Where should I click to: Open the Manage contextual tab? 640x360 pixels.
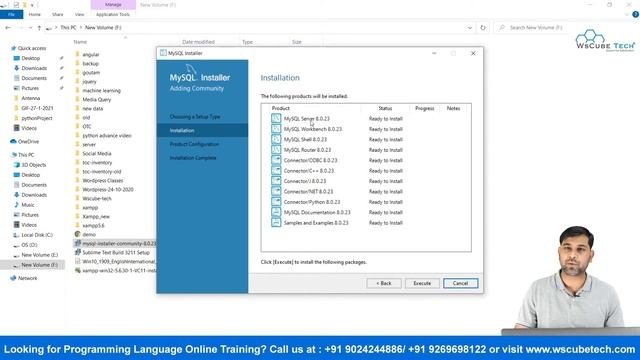tap(113, 4)
